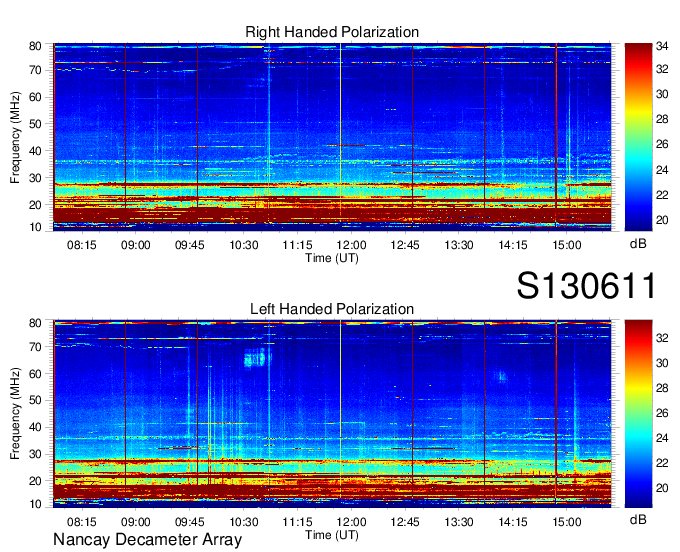Click the "Frequency (MHz)" axis label of the Right Handed plot

click(15, 137)
